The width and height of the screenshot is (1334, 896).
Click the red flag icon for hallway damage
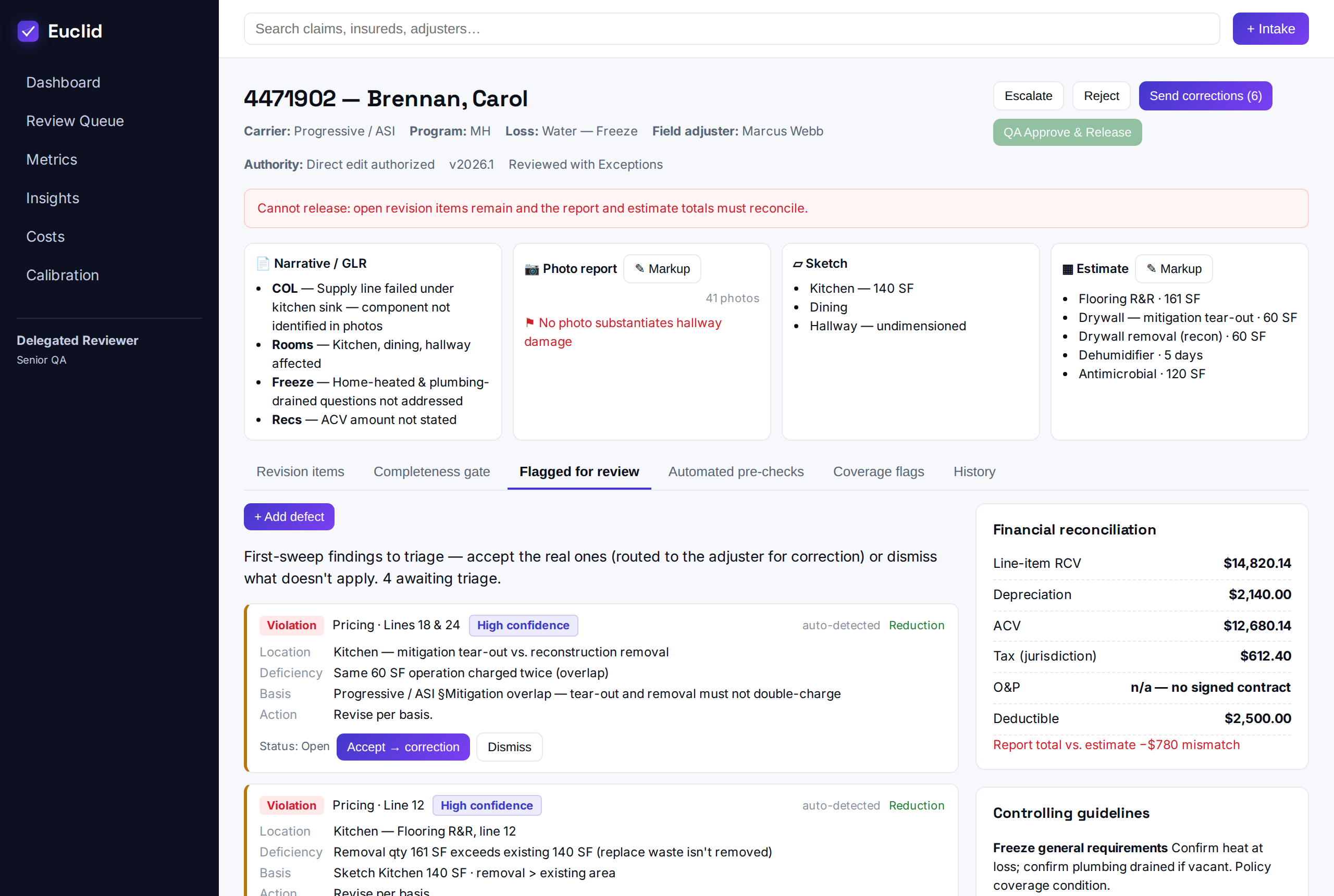click(530, 323)
